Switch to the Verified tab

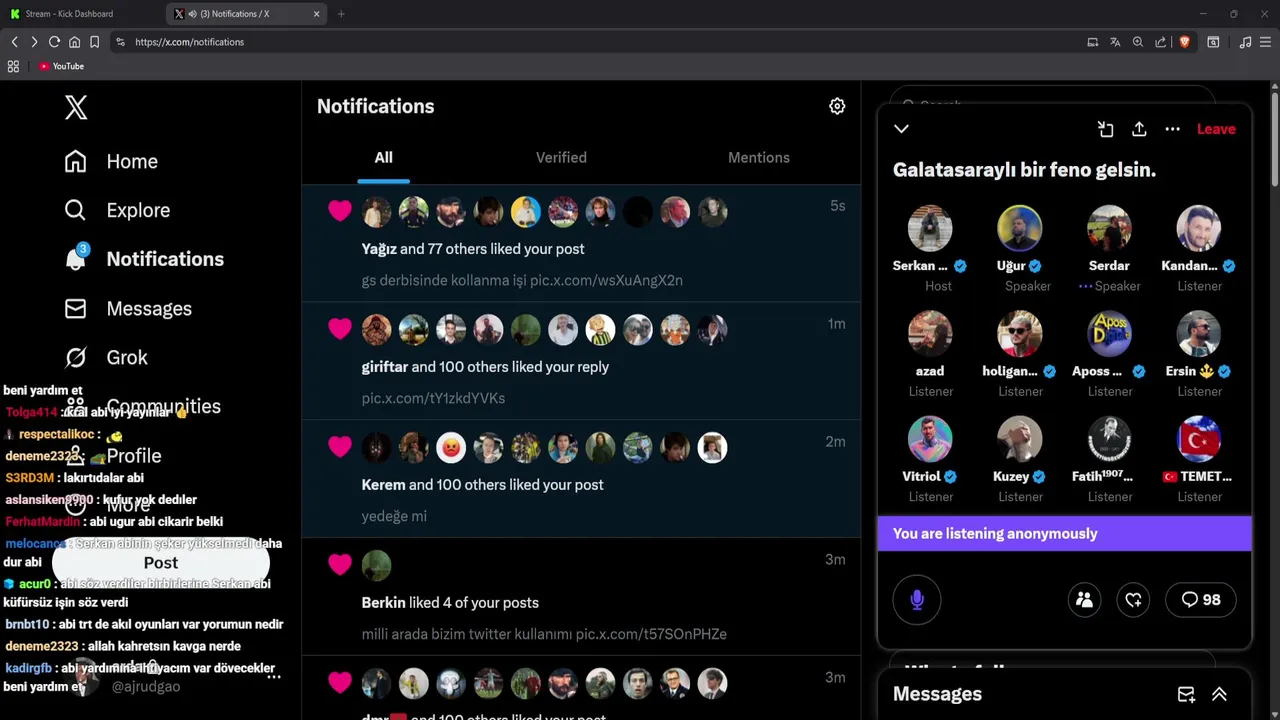561,157
